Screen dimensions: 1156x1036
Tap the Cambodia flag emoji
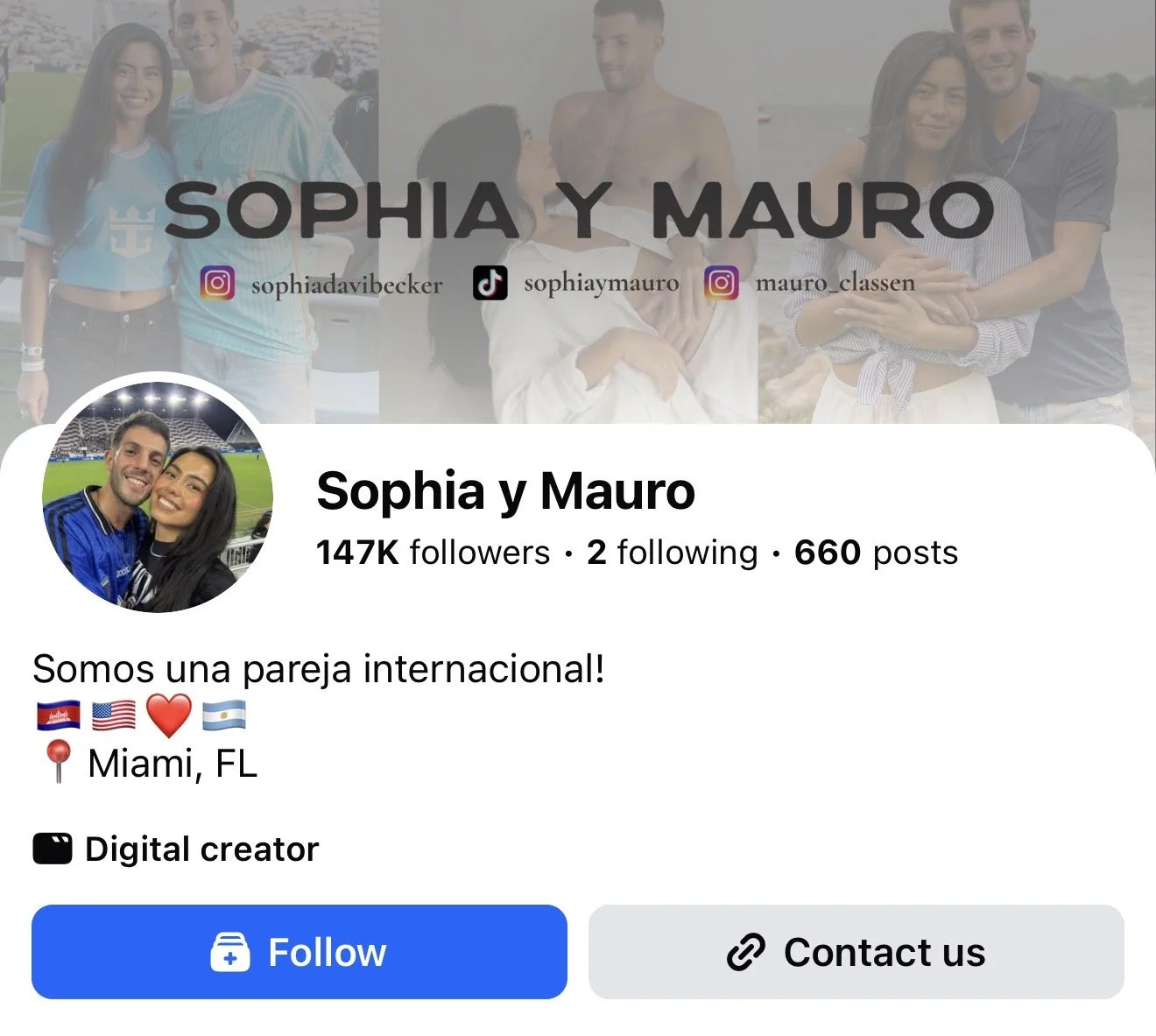tap(59, 715)
